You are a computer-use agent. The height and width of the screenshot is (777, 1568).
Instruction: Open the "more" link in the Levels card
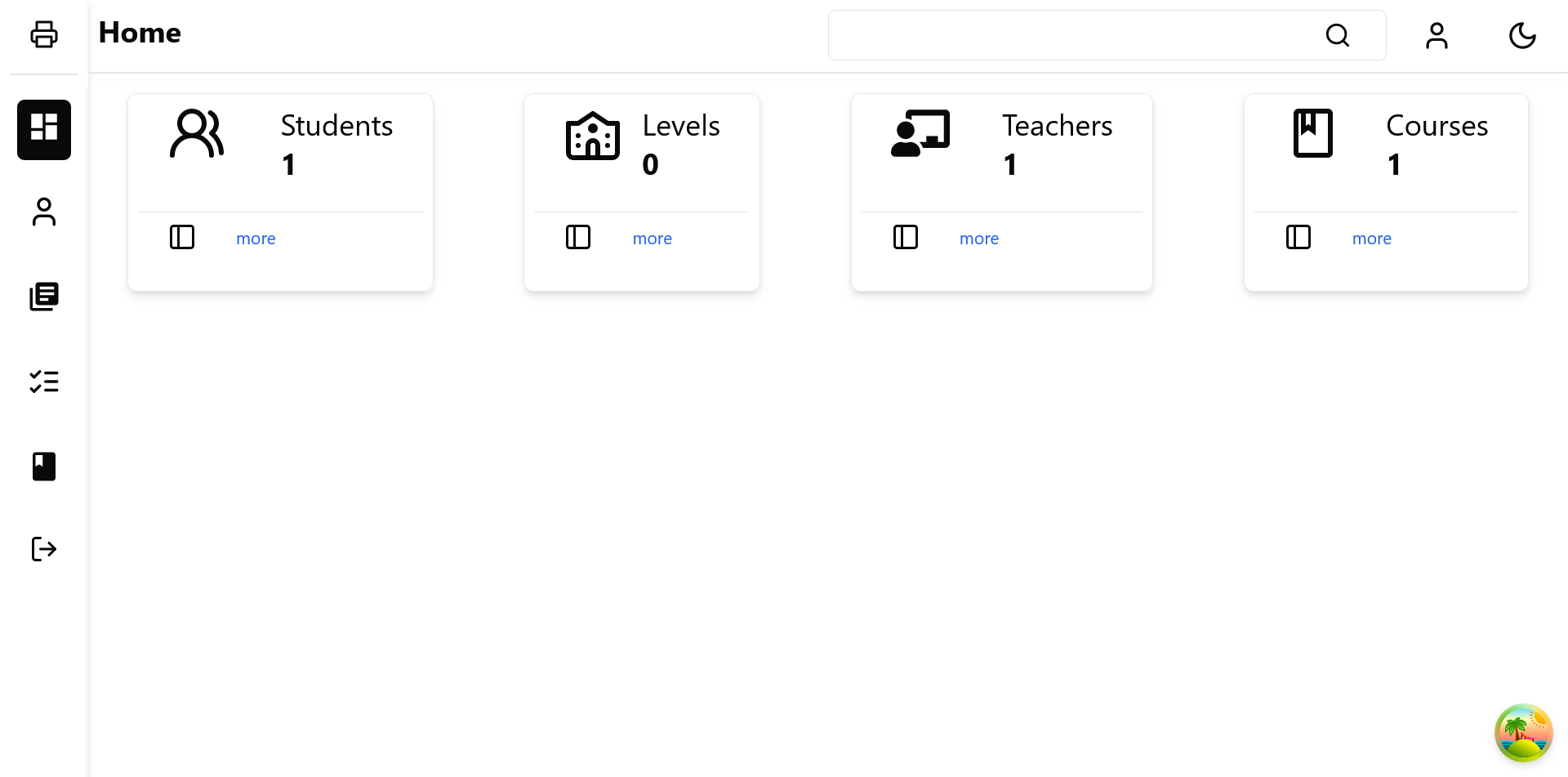652,239
